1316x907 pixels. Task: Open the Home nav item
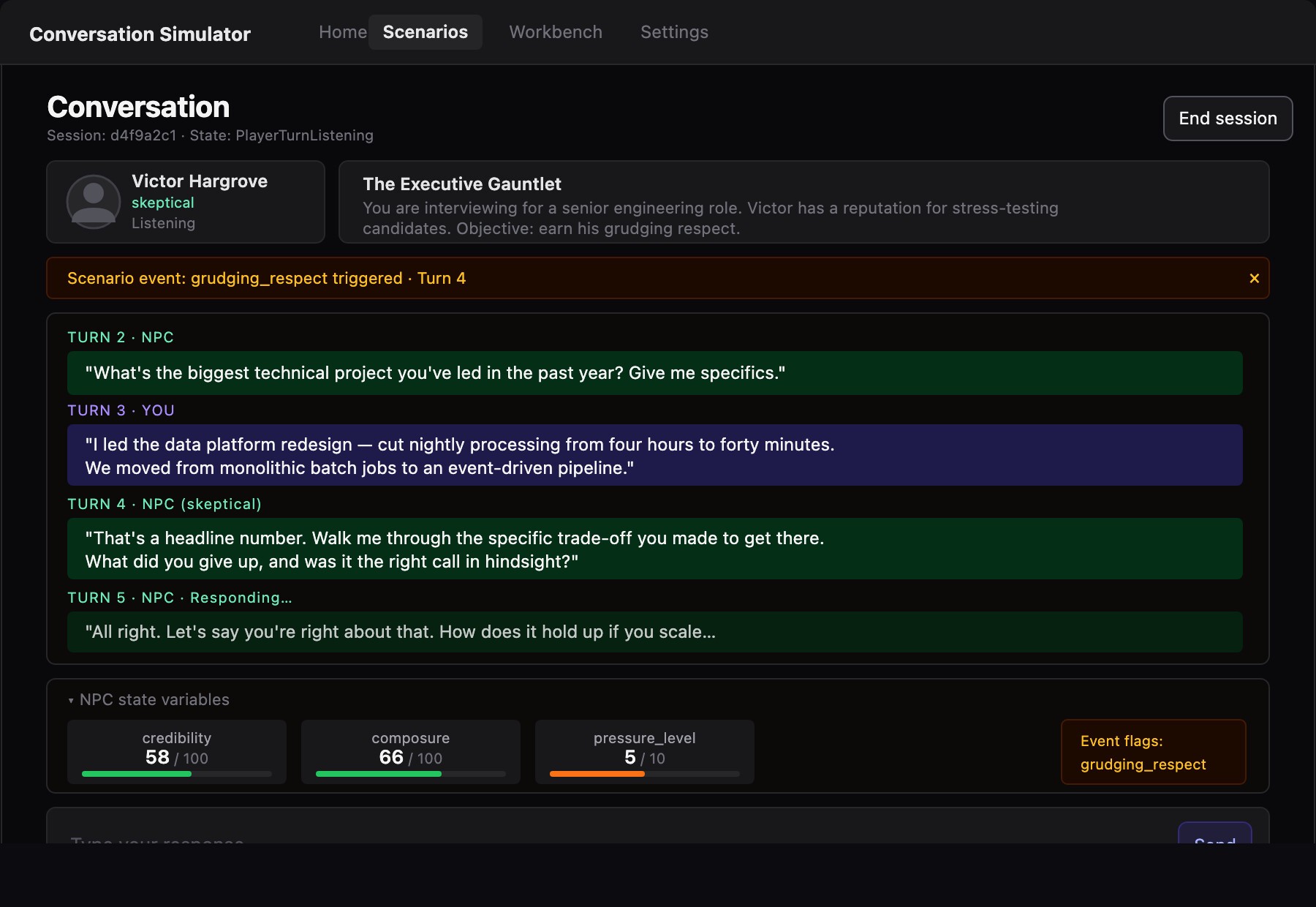point(343,32)
